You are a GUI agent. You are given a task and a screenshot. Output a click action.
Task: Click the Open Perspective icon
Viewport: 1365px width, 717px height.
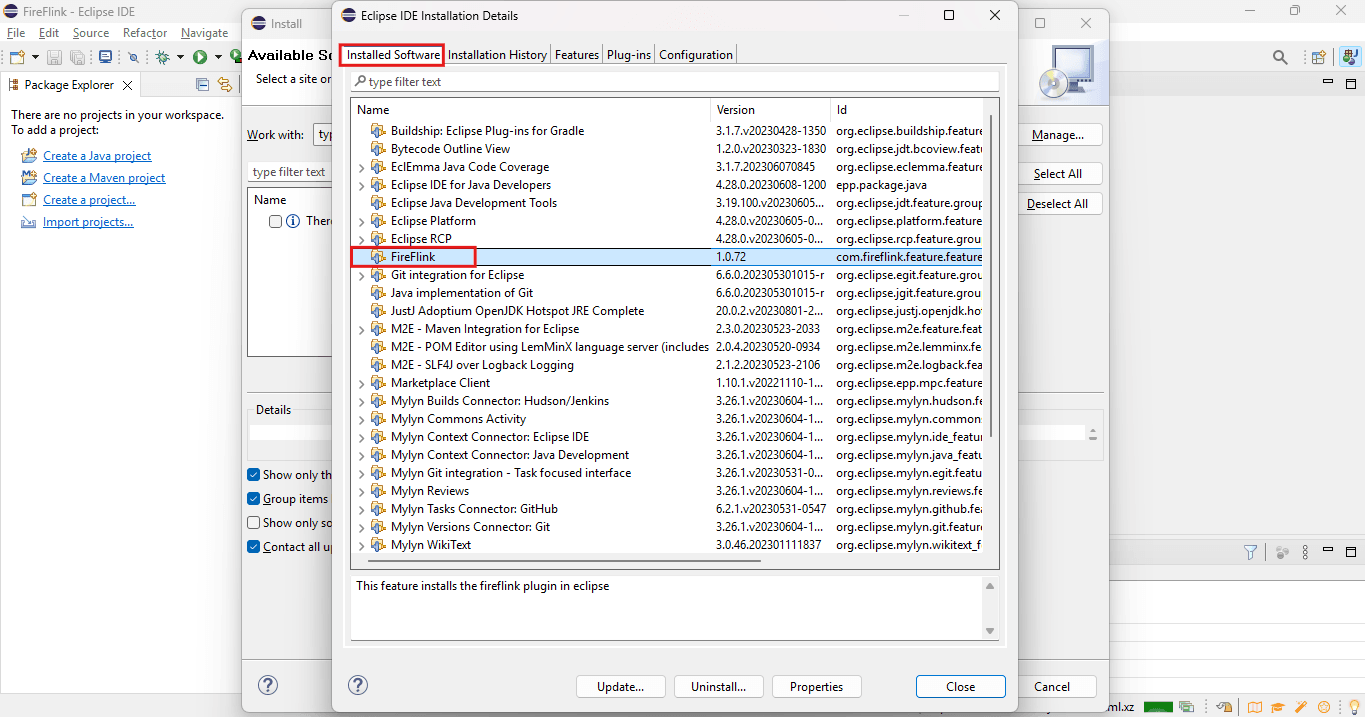pyautogui.click(x=1319, y=58)
